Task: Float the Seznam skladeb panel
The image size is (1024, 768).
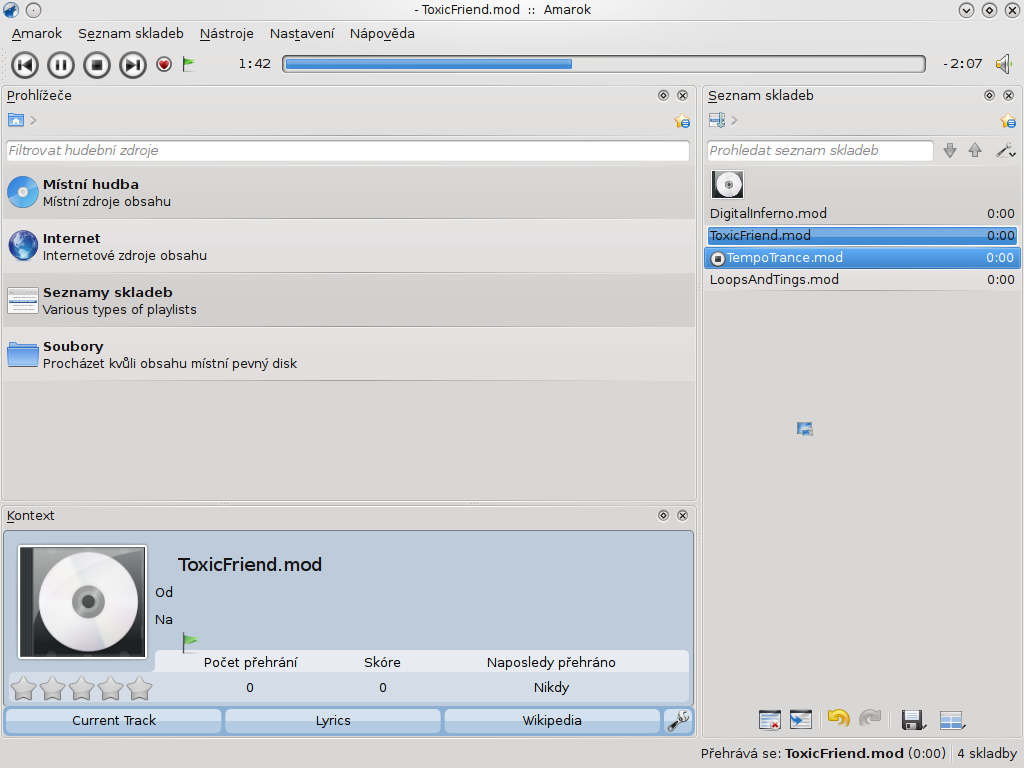Action: coord(989,95)
